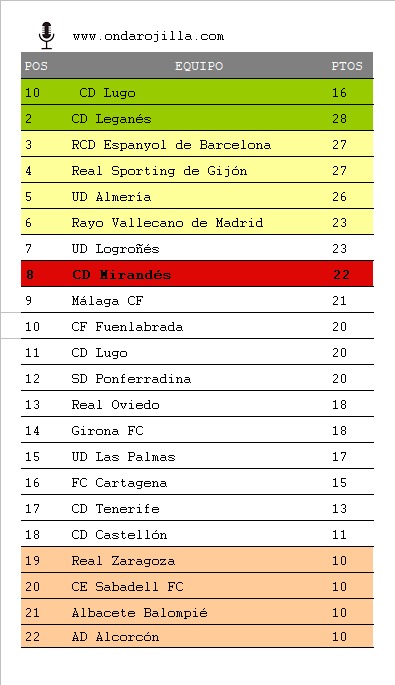Click the PTOS column header

click(347, 66)
